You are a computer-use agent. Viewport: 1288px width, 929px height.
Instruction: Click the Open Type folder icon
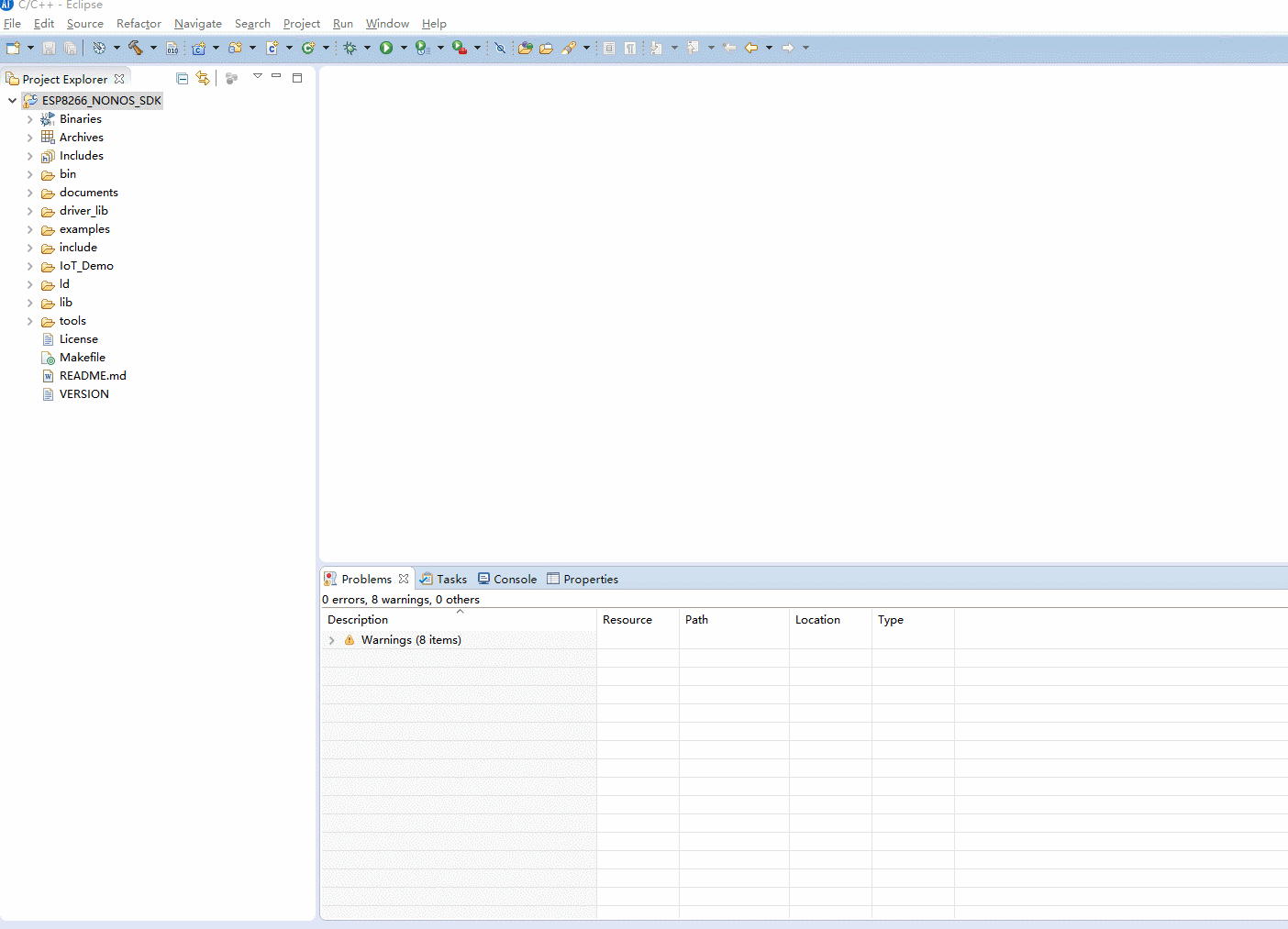pos(526,48)
